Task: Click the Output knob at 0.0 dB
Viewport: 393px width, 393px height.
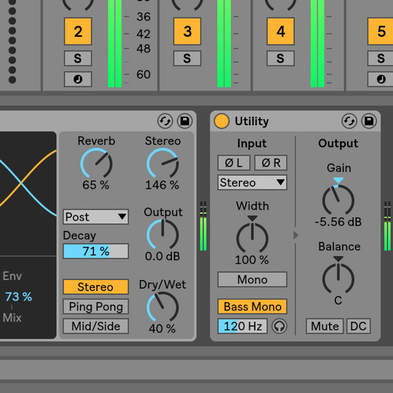Action: (x=163, y=235)
